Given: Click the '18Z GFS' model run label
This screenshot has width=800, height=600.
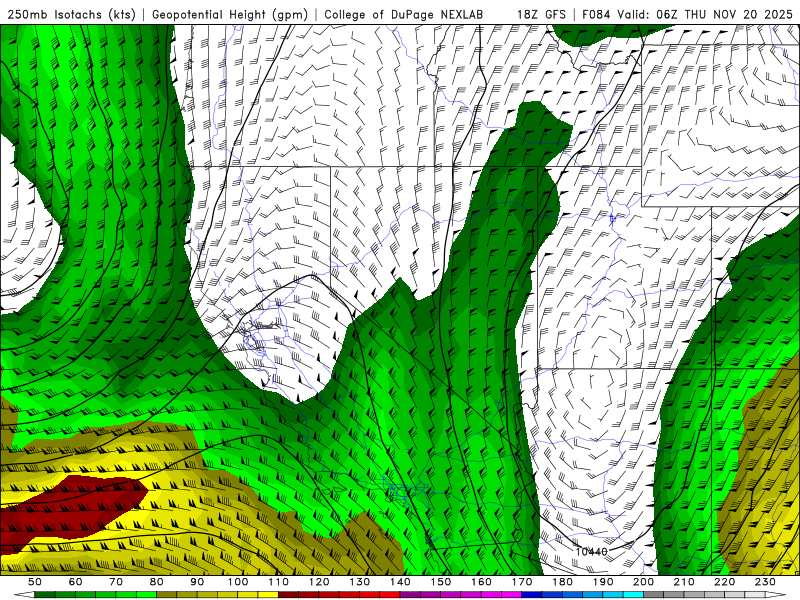Looking at the screenshot, I should 541,14.
